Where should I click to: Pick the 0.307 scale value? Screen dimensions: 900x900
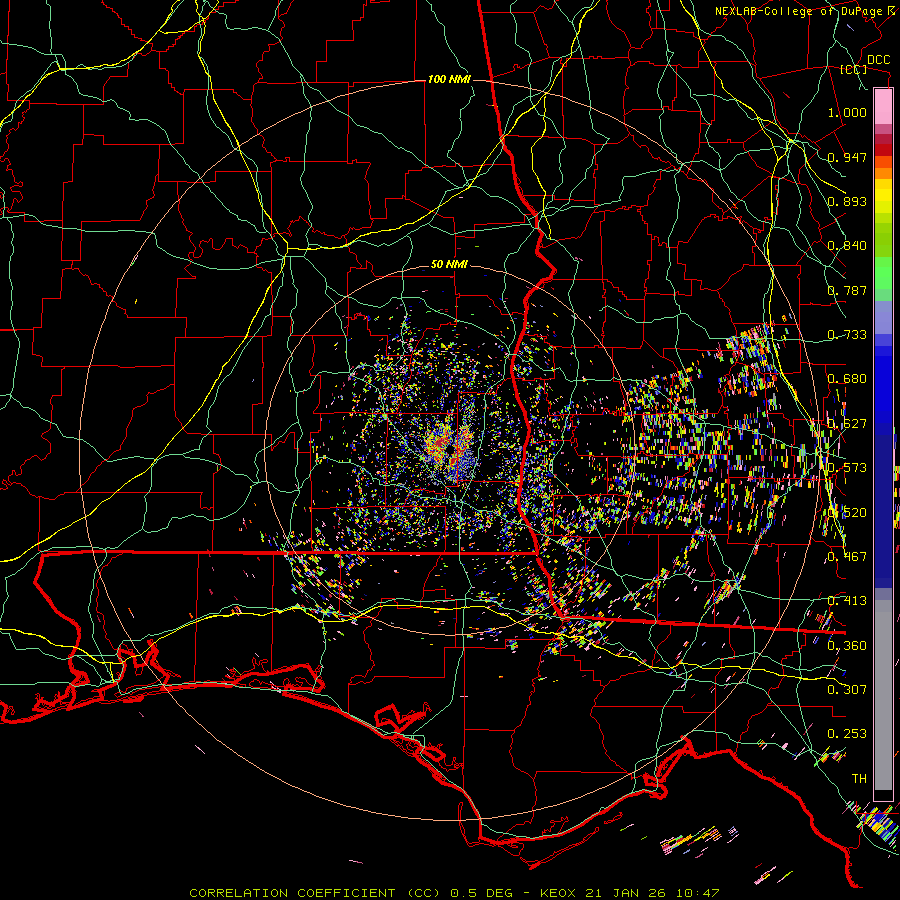[x=847, y=689]
